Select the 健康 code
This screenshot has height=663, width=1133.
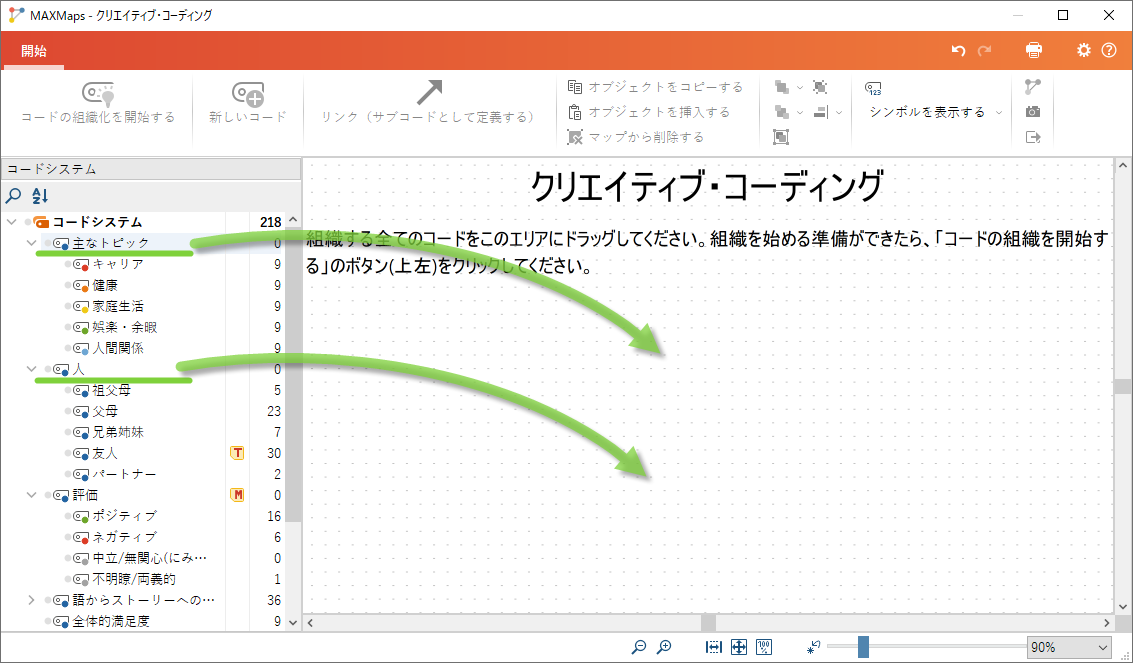pos(105,285)
